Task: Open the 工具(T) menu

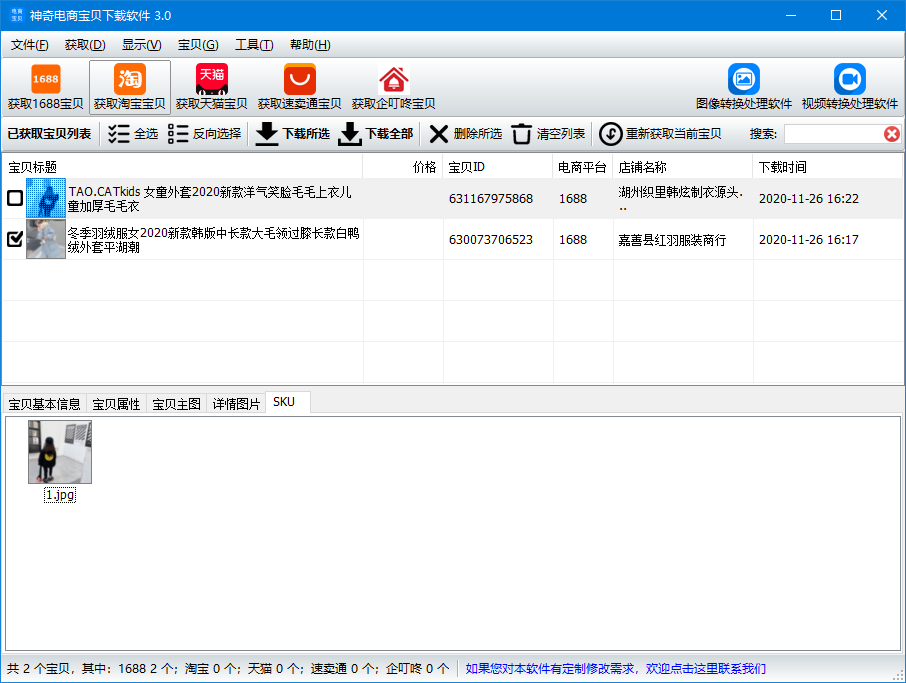Action: coord(254,44)
